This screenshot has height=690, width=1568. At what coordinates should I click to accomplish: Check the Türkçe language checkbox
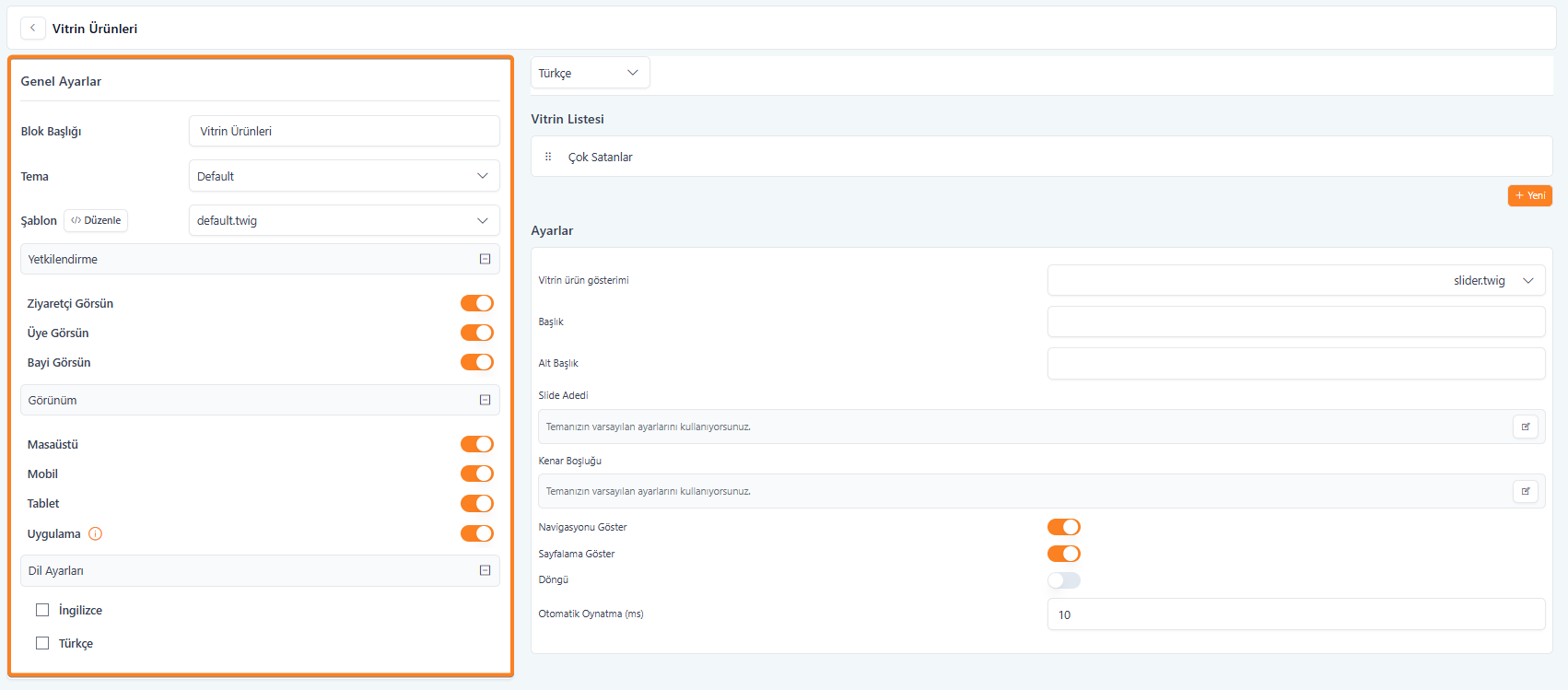pyautogui.click(x=42, y=643)
